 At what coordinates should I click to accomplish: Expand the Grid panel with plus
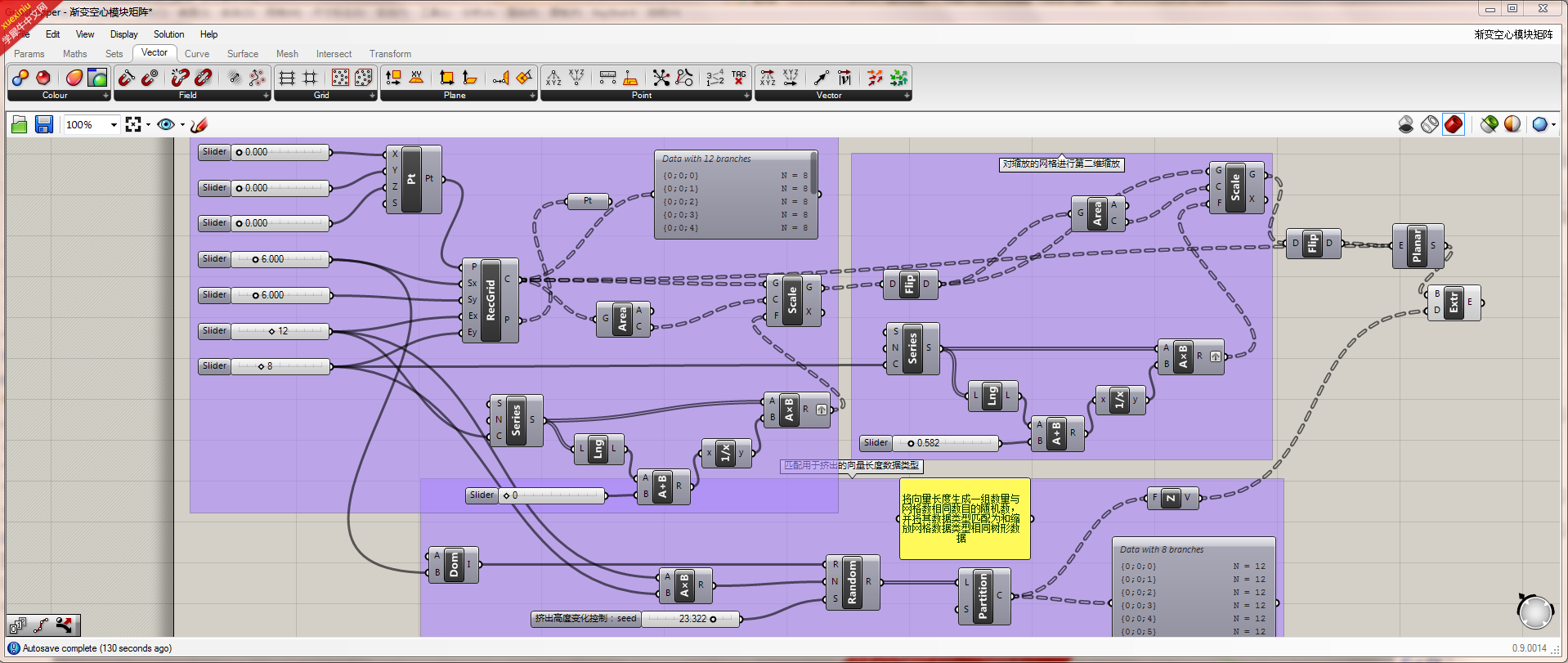pos(372,96)
